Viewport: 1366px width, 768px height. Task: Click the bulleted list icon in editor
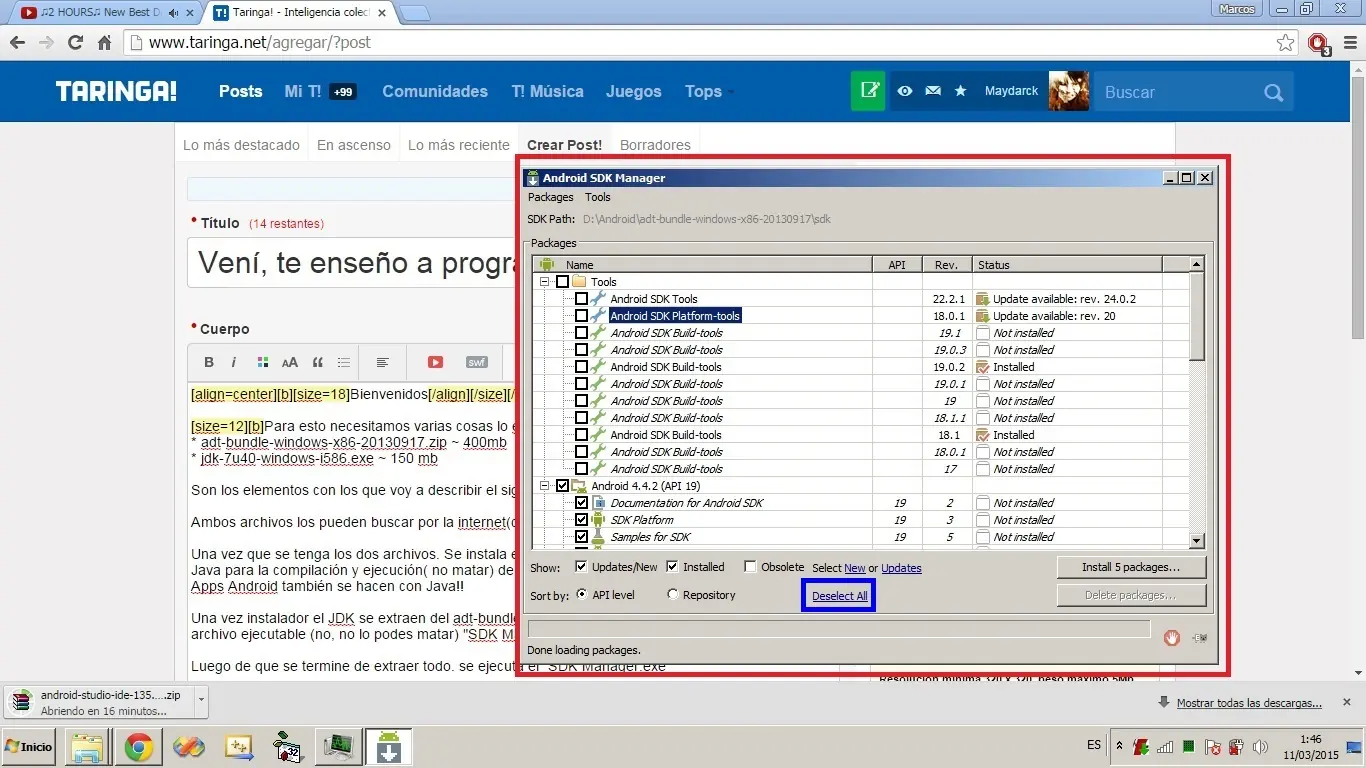[344, 362]
